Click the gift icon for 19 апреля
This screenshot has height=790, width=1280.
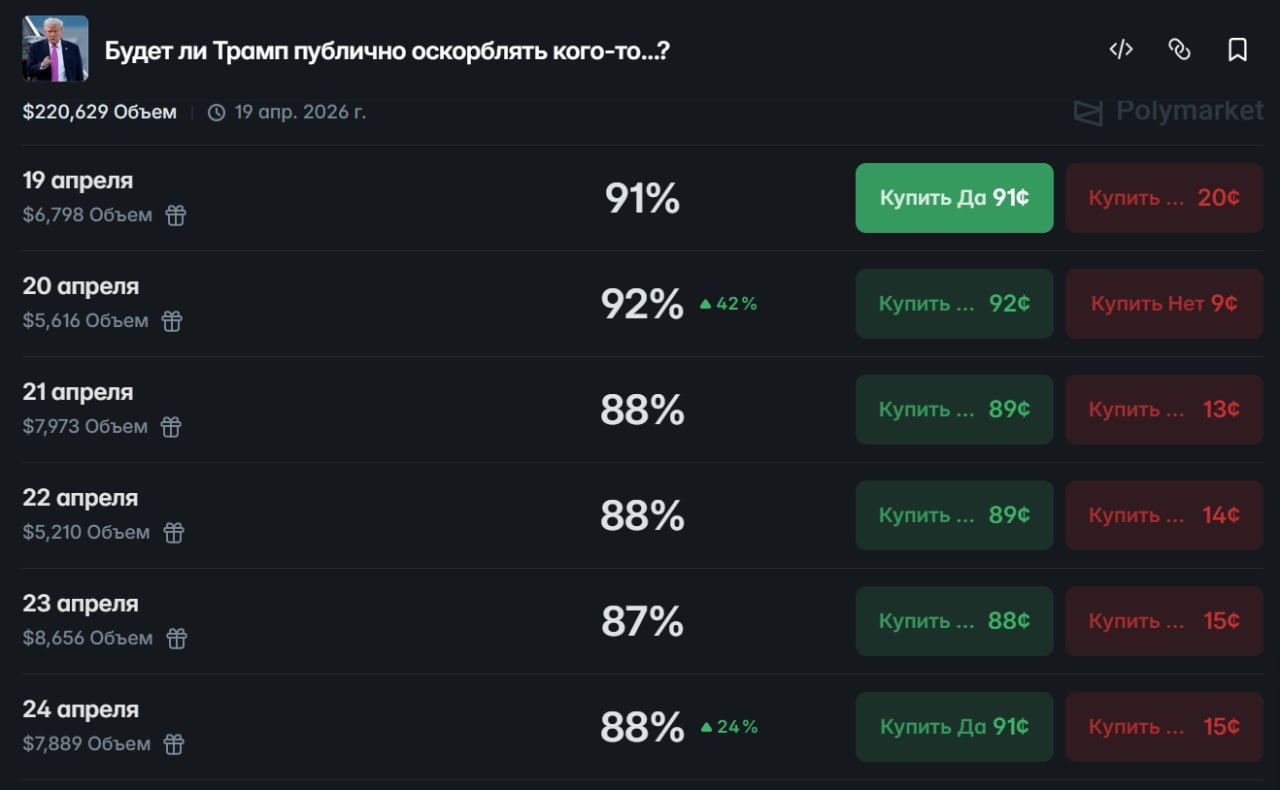click(x=176, y=215)
